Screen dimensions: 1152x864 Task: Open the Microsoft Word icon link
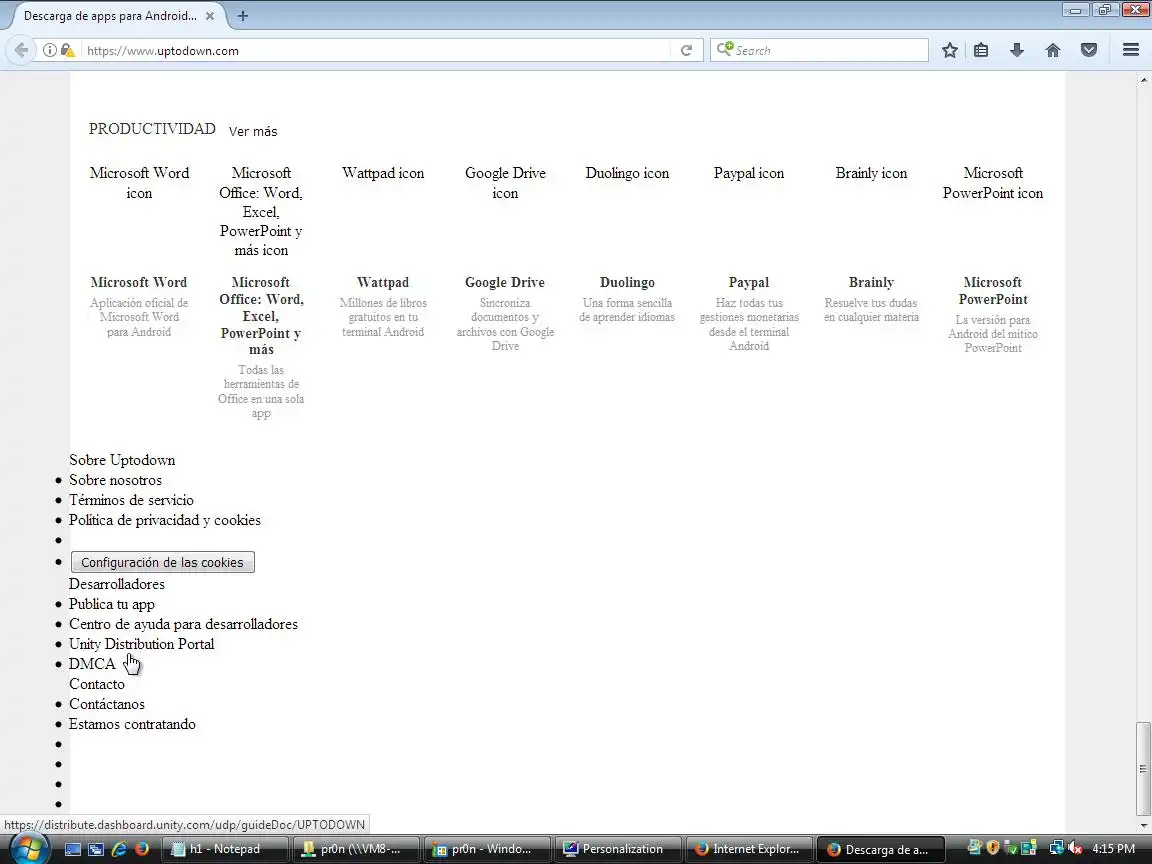tap(139, 183)
